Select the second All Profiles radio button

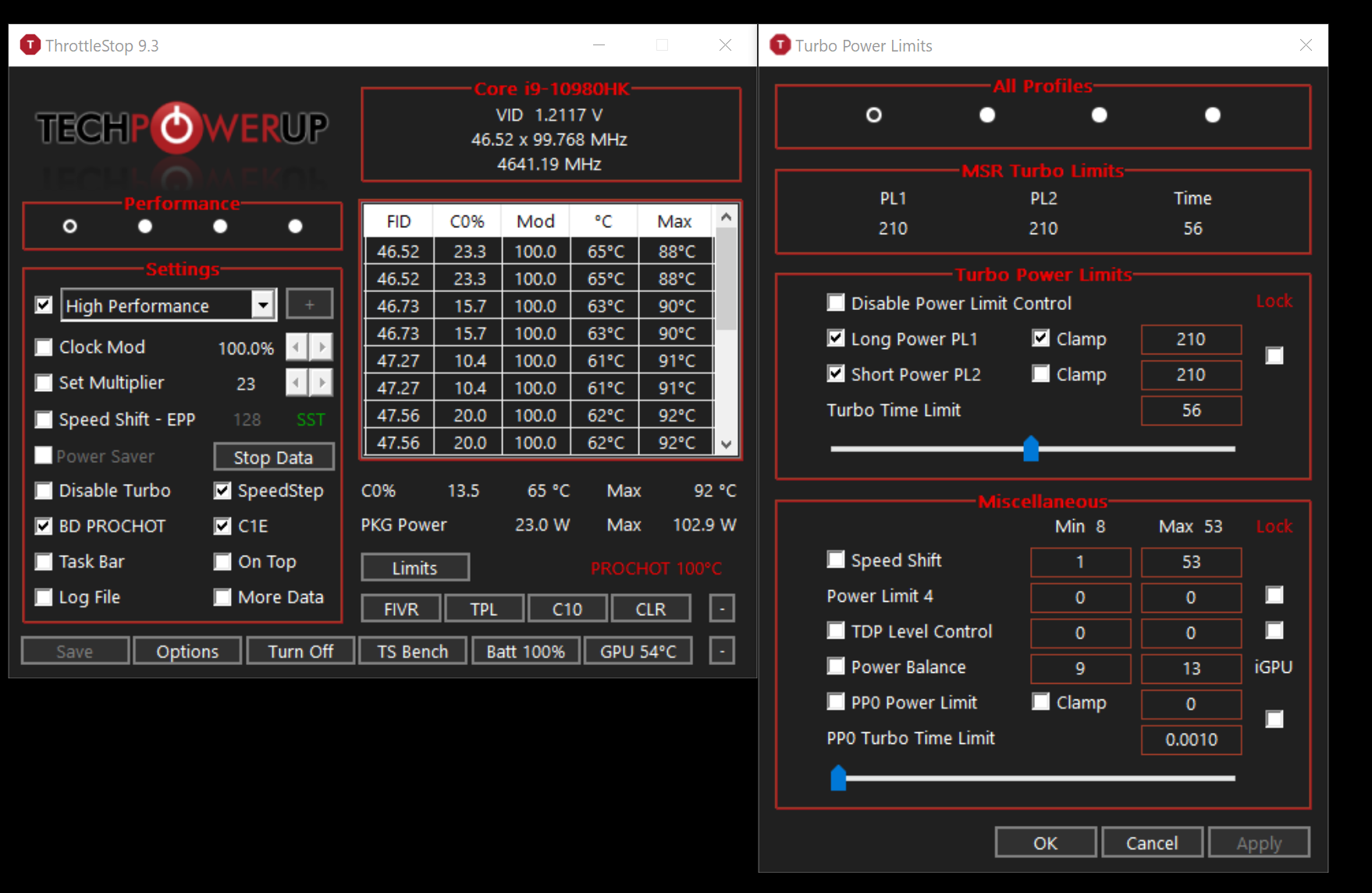[x=987, y=116]
